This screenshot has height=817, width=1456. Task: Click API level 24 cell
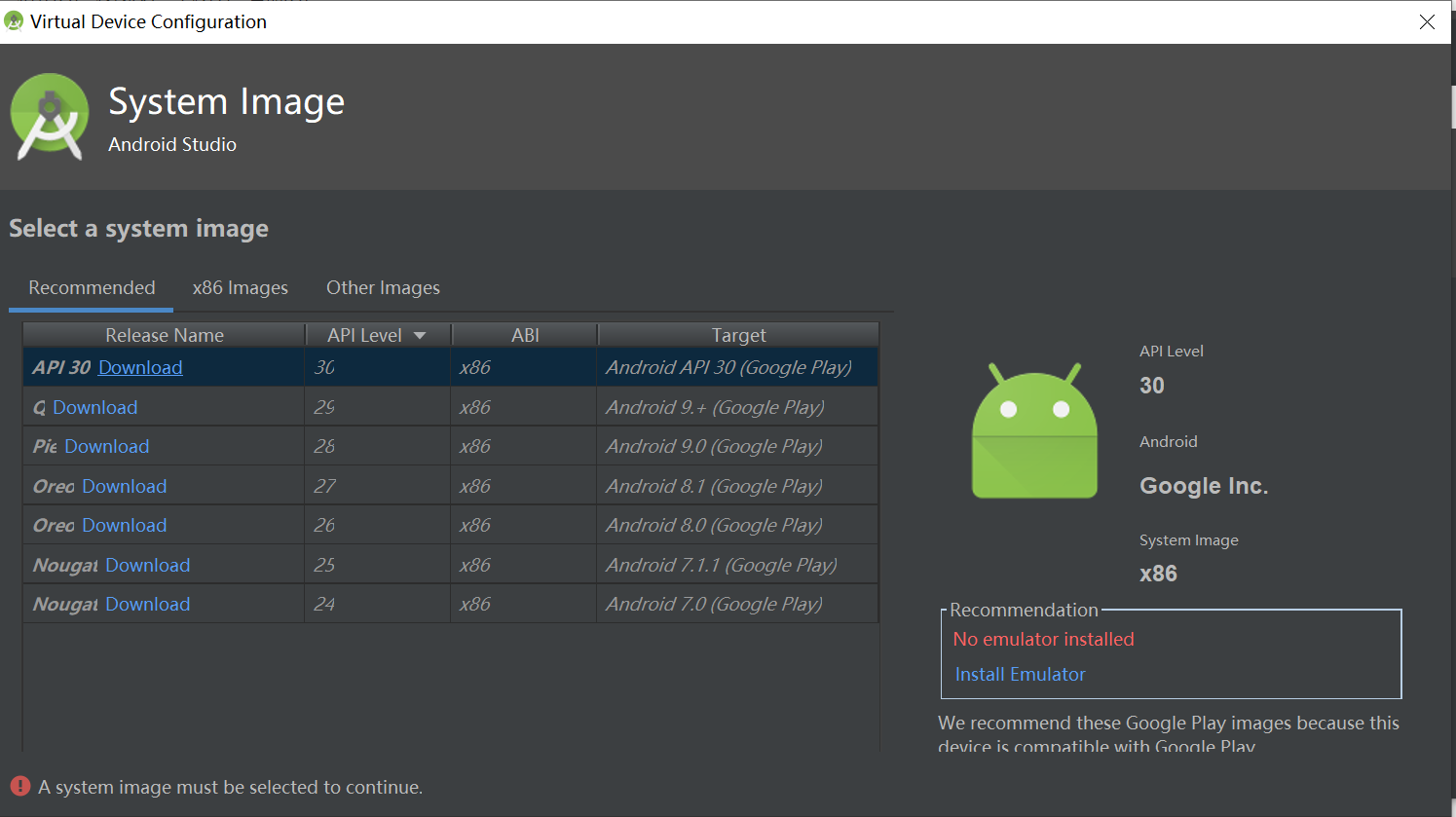pyautogui.click(x=378, y=604)
